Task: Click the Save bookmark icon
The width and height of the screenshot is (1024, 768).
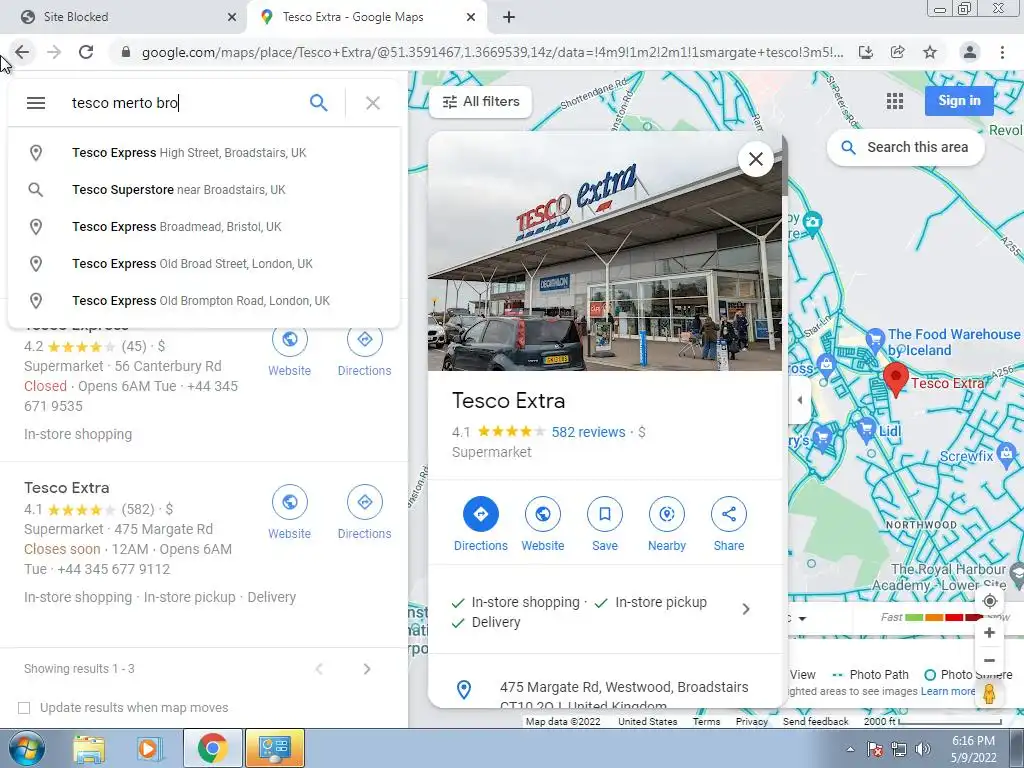Action: click(x=605, y=514)
